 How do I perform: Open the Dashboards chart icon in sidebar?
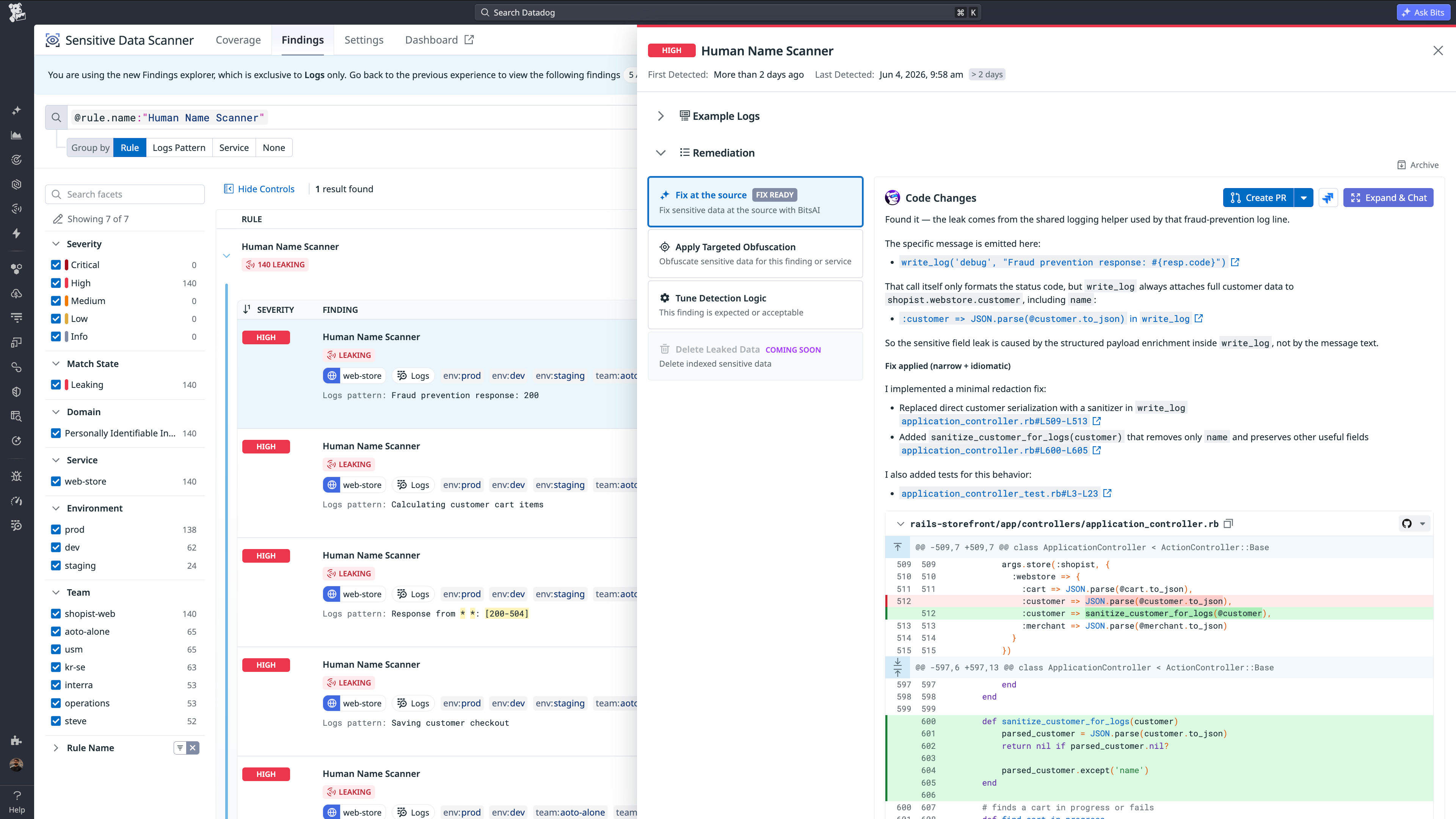coord(16,135)
